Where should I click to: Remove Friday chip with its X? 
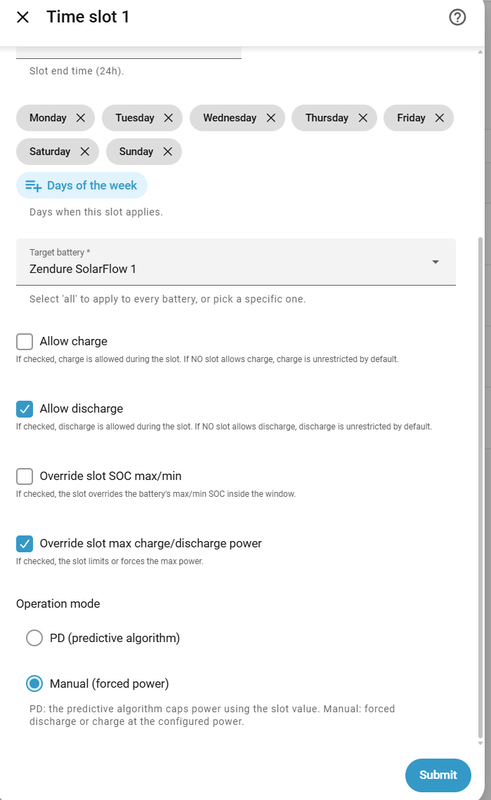(x=439, y=118)
